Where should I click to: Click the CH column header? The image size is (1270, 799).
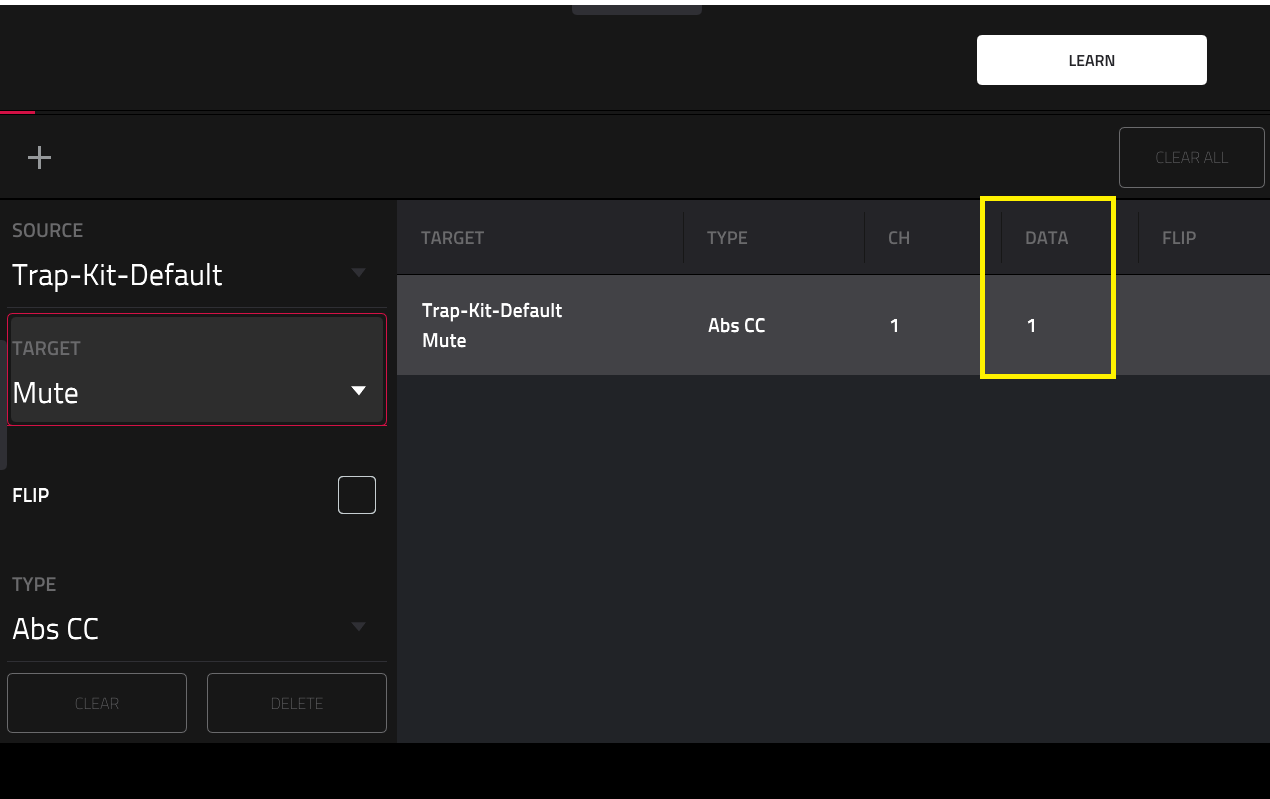click(899, 238)
